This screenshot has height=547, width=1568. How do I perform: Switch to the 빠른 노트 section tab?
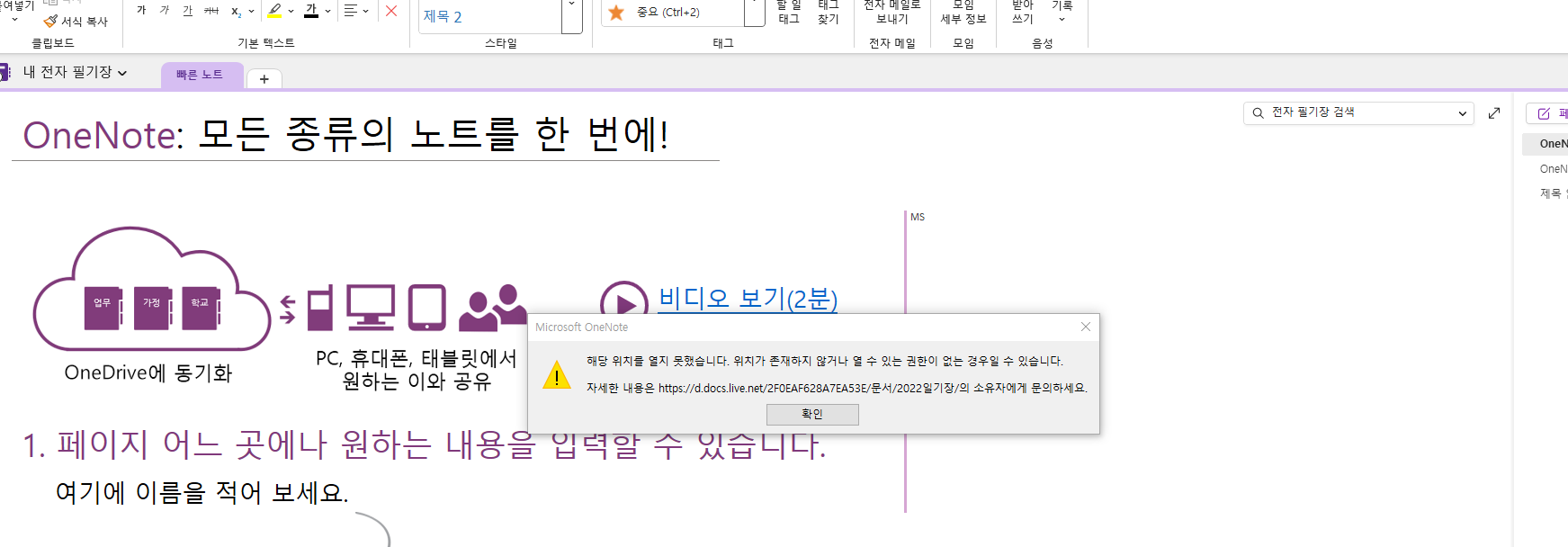coord(200,75)
